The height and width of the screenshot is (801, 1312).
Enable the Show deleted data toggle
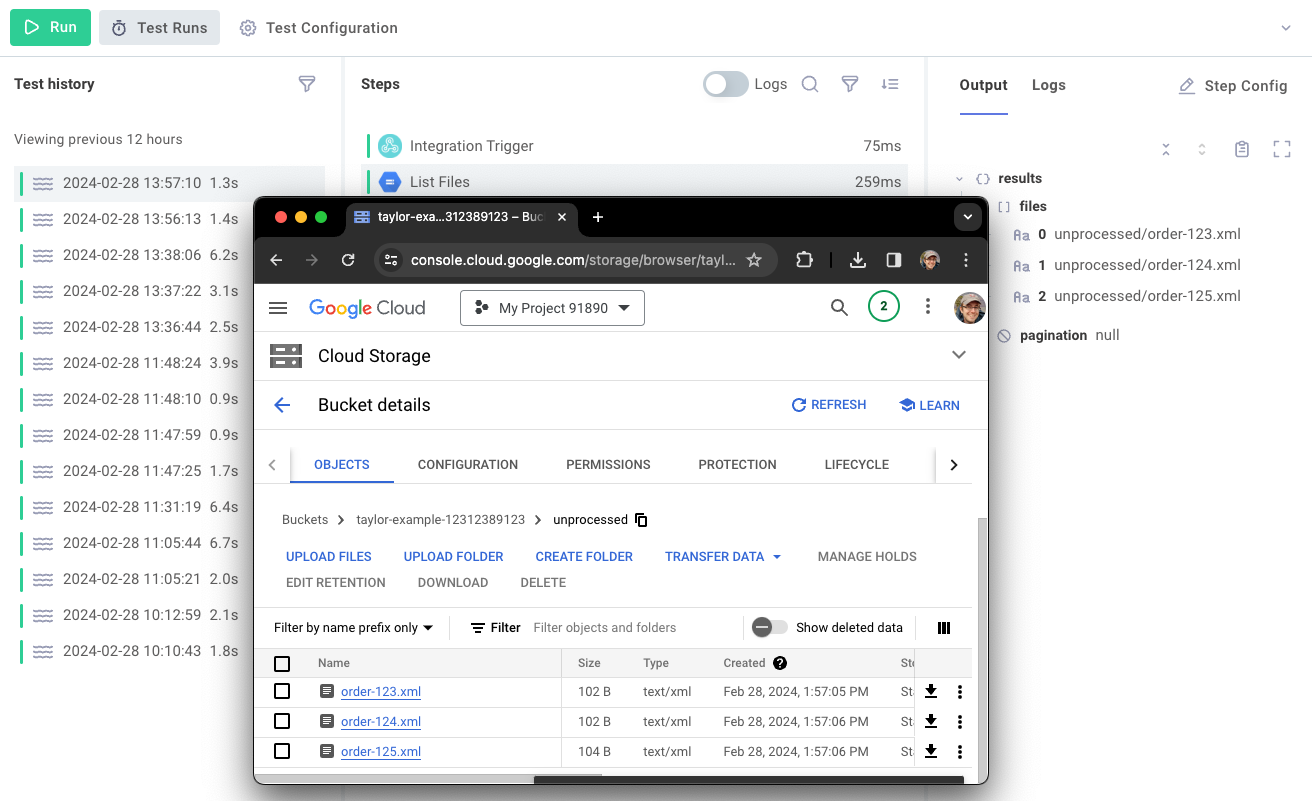pos(769,627)
